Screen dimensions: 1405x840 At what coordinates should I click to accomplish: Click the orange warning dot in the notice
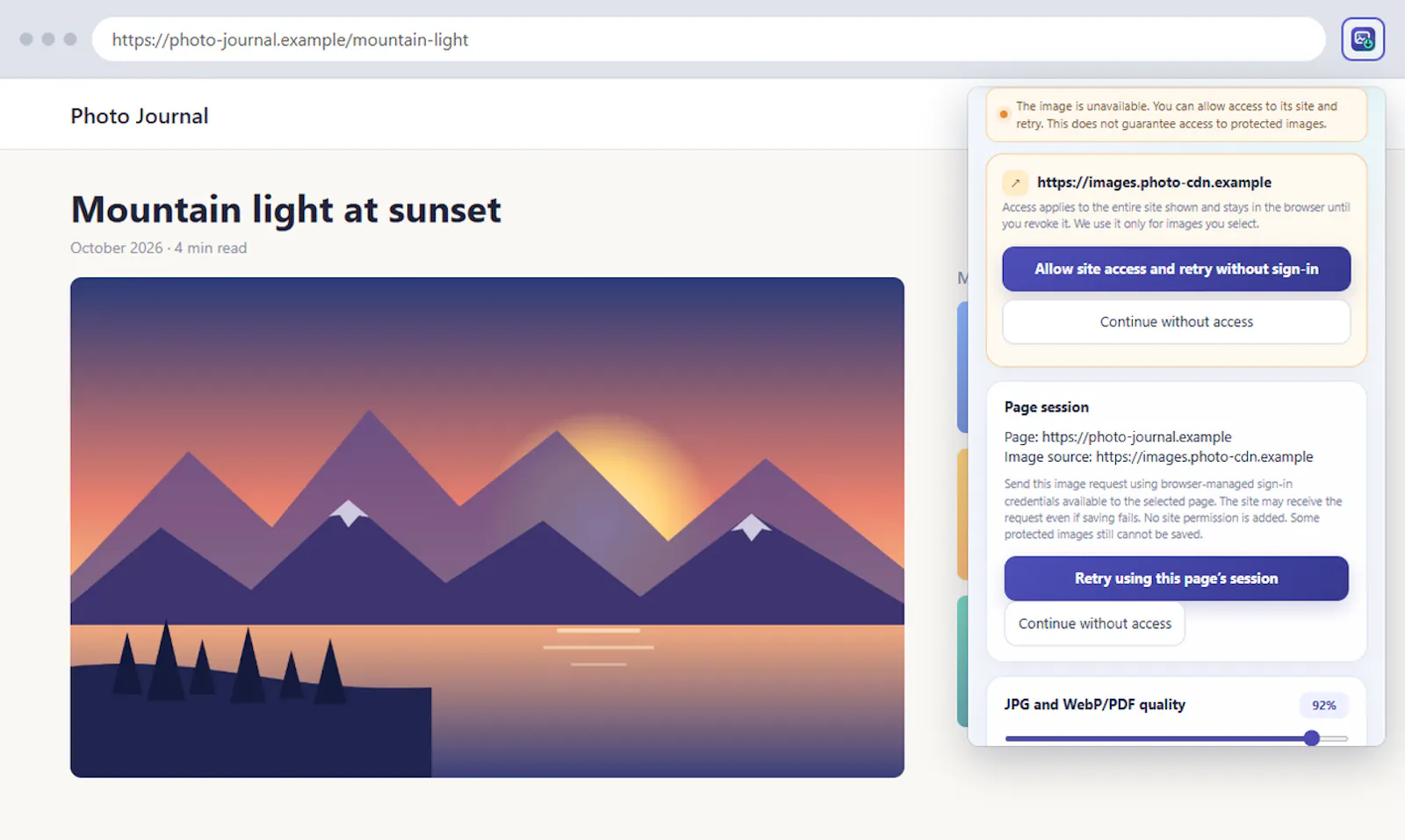pyautogui.click(x=1004, y=114)
